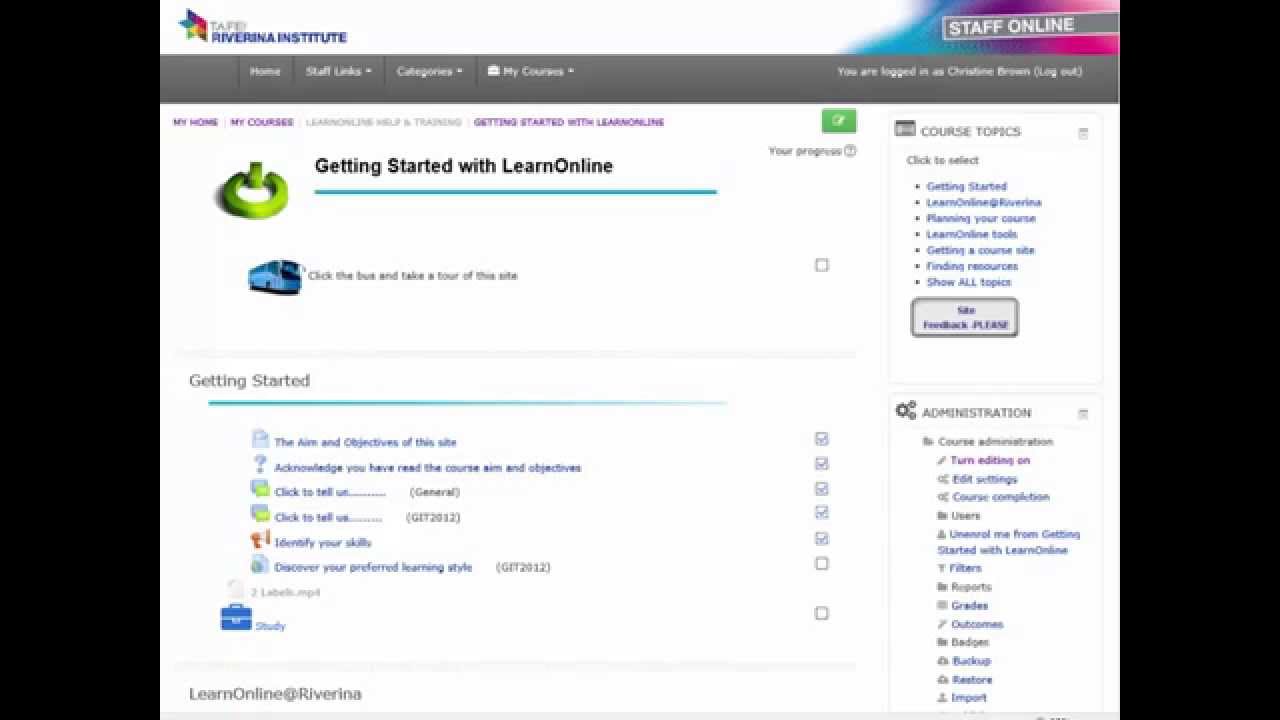Click Turn editing on link
The image size is (1280, 720).
[x=989, y=460]
